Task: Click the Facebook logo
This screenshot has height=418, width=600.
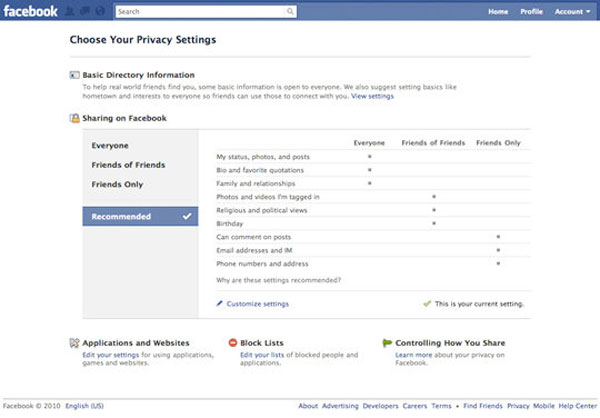Action: click(31, 11)
